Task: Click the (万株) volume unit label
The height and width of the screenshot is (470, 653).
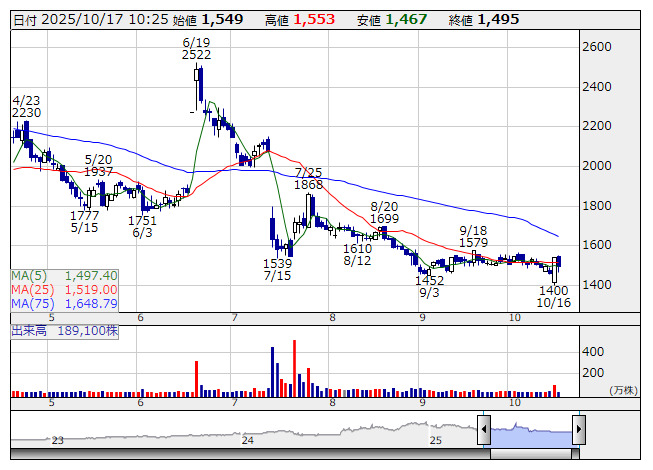Action: (x=623, y=390)
